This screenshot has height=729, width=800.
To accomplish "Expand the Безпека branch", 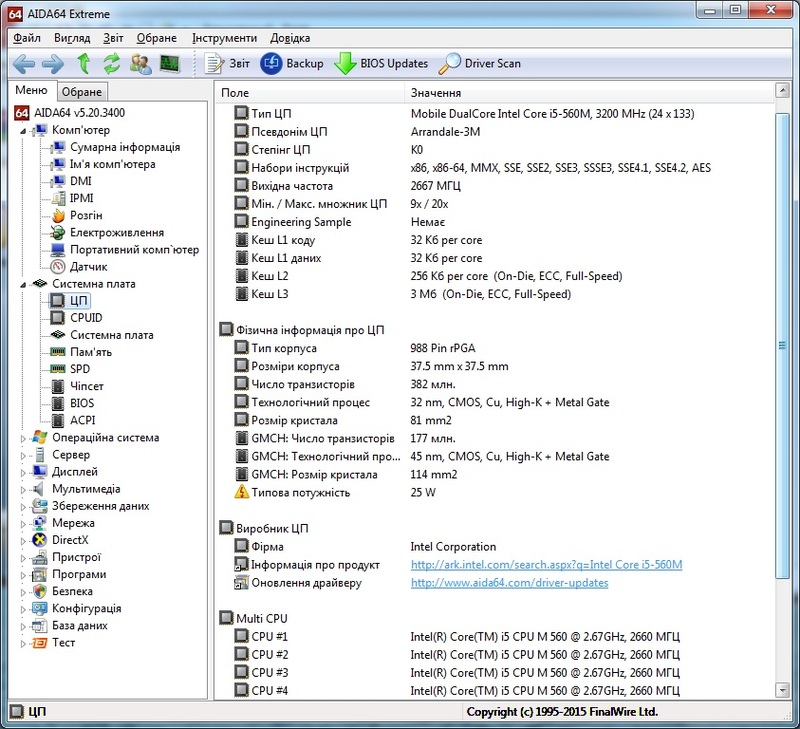I will point(23,592).
